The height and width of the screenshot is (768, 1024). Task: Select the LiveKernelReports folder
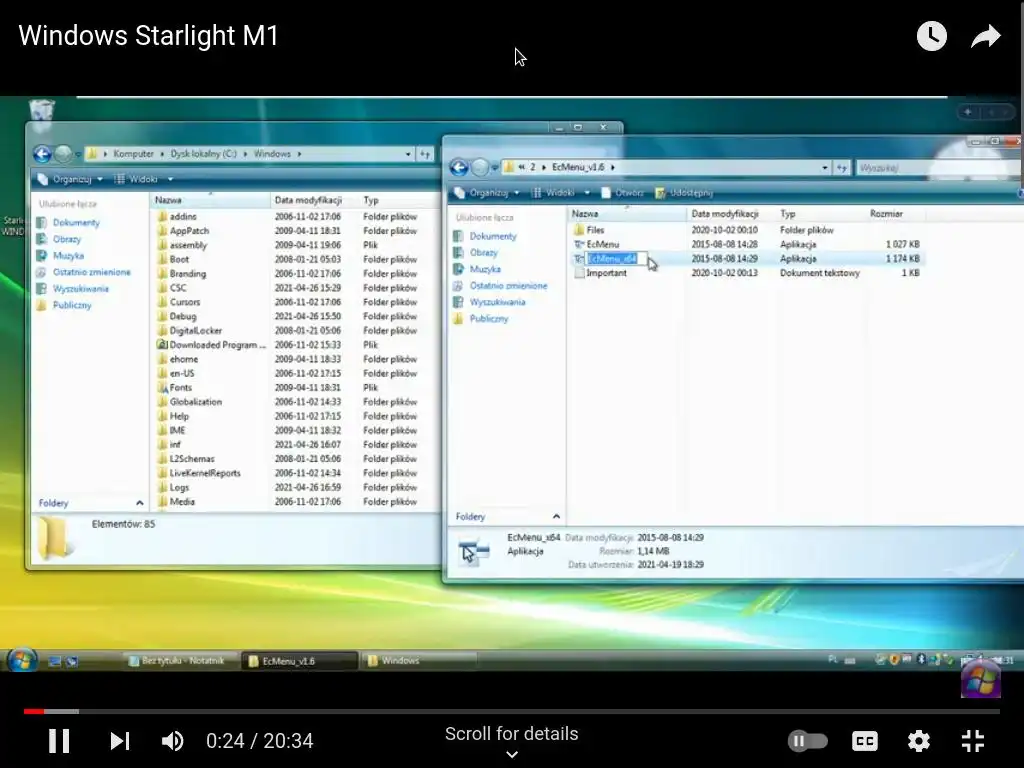pyautogui.click(x=204, y=473)
